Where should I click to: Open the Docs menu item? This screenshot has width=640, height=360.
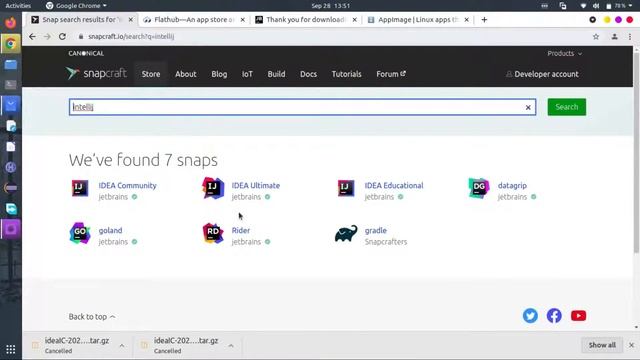tap(309, 74)
